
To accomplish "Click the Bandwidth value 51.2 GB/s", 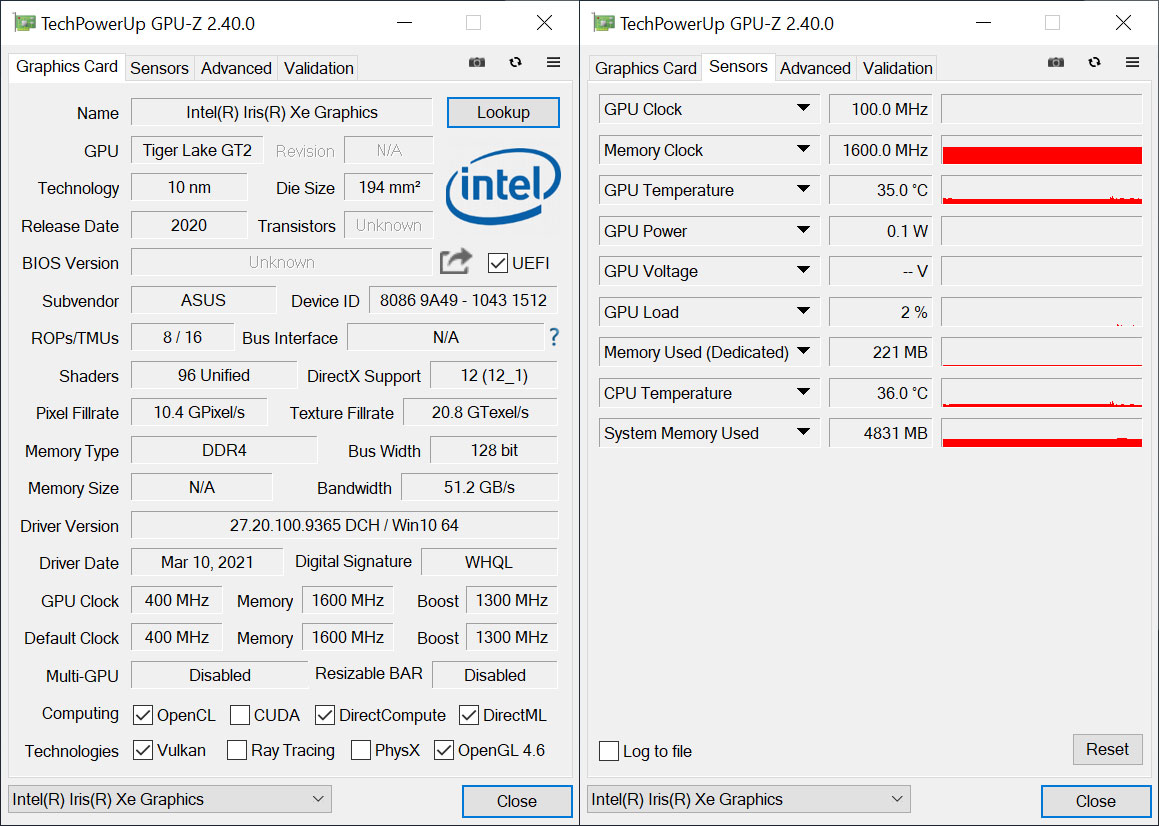I will click(480, 487).
